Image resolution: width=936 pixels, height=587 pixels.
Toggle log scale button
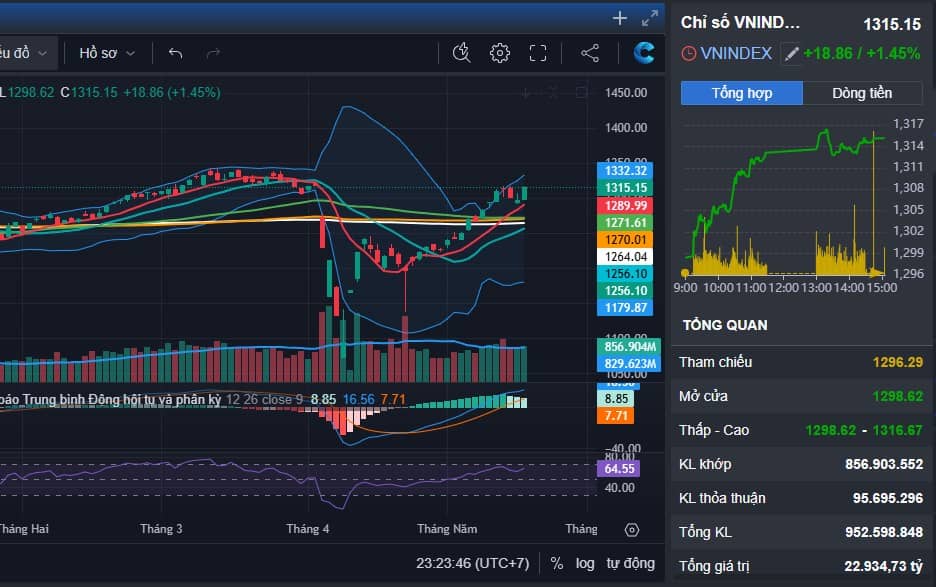click(x=585, y=563)
